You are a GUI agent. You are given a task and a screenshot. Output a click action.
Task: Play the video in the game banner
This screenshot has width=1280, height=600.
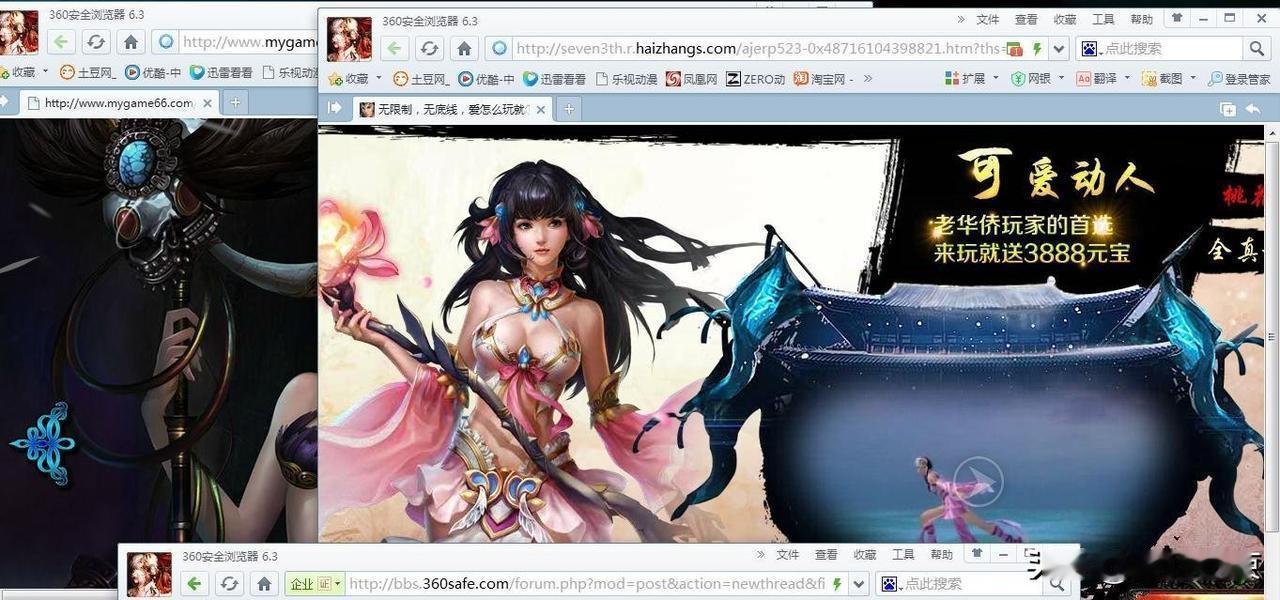pos(977,482)
